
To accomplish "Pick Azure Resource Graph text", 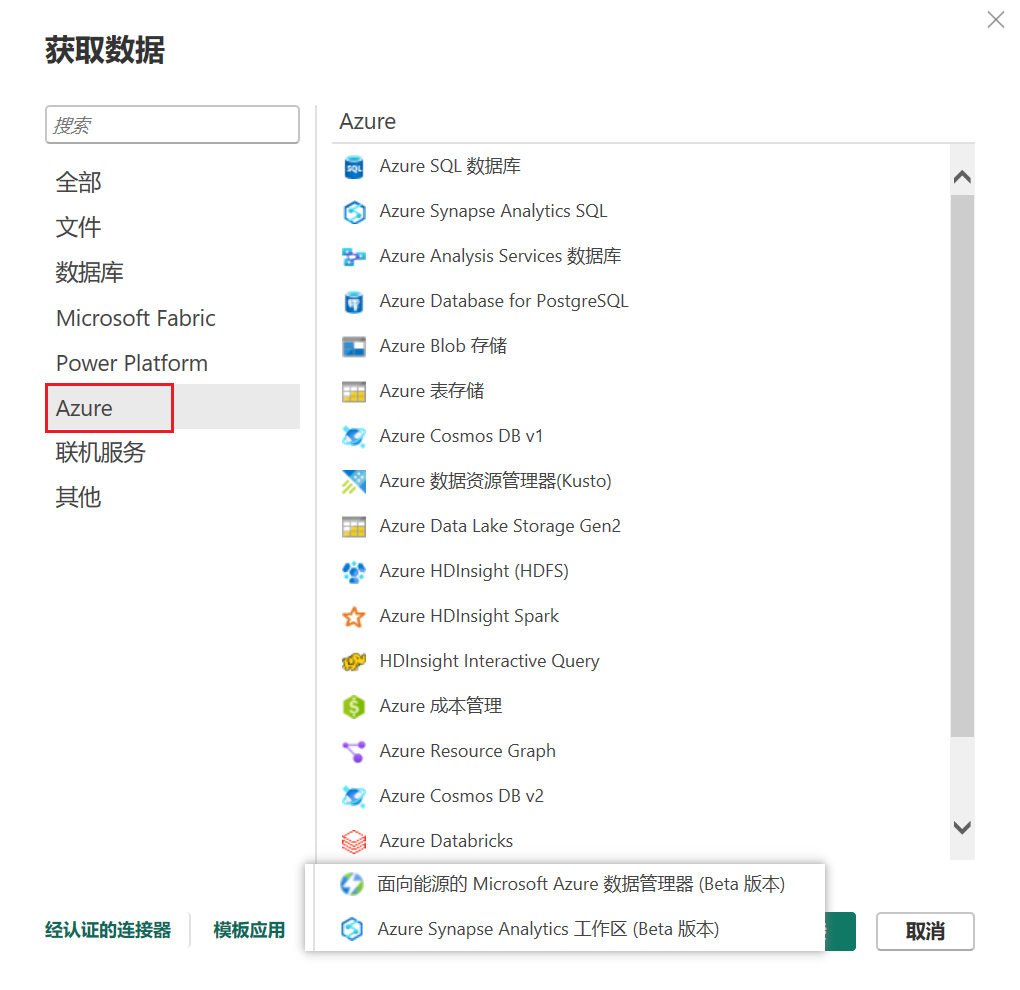I will 468,751.
